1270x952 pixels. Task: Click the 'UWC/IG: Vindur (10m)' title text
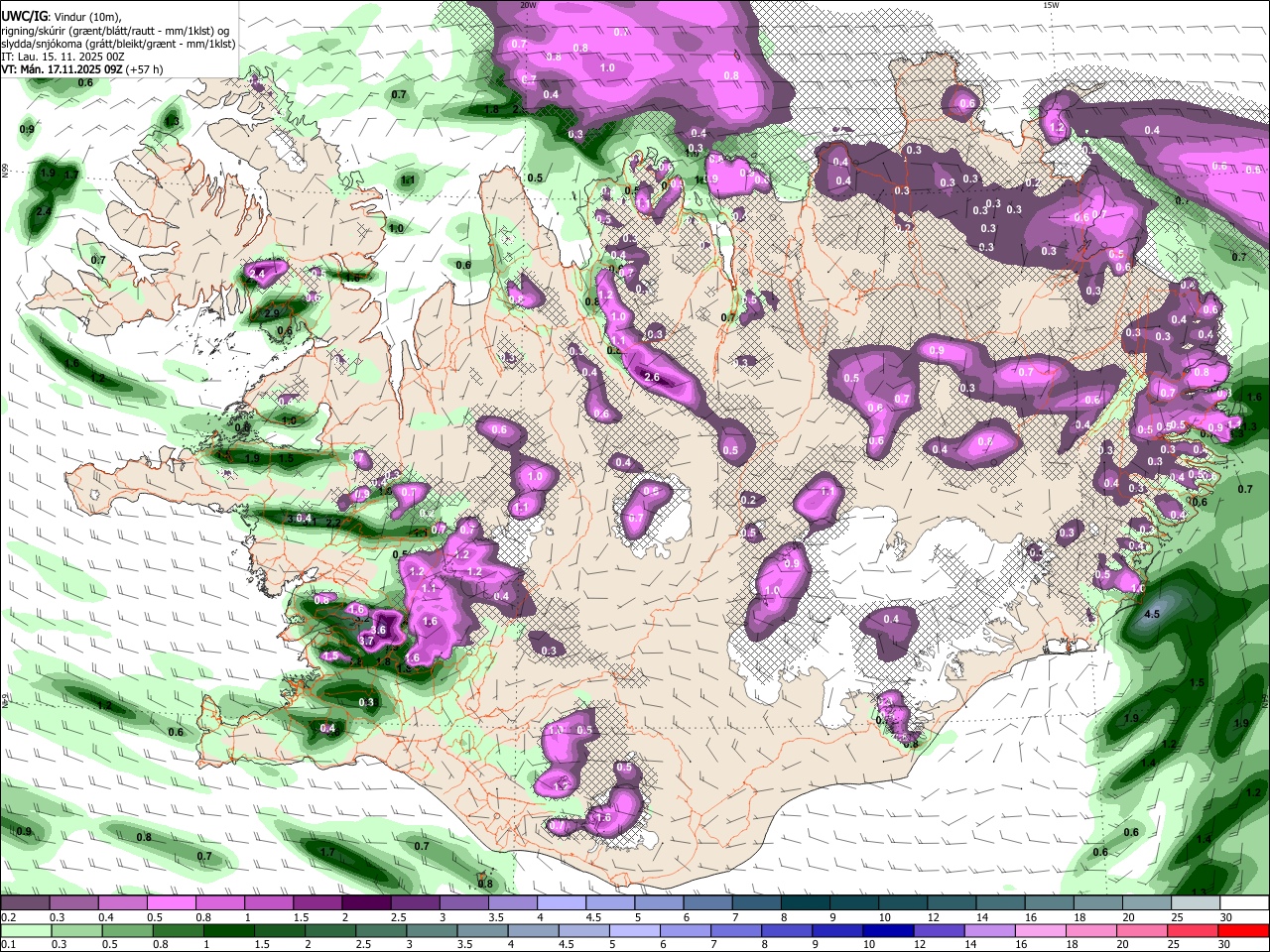click(62, 17)
